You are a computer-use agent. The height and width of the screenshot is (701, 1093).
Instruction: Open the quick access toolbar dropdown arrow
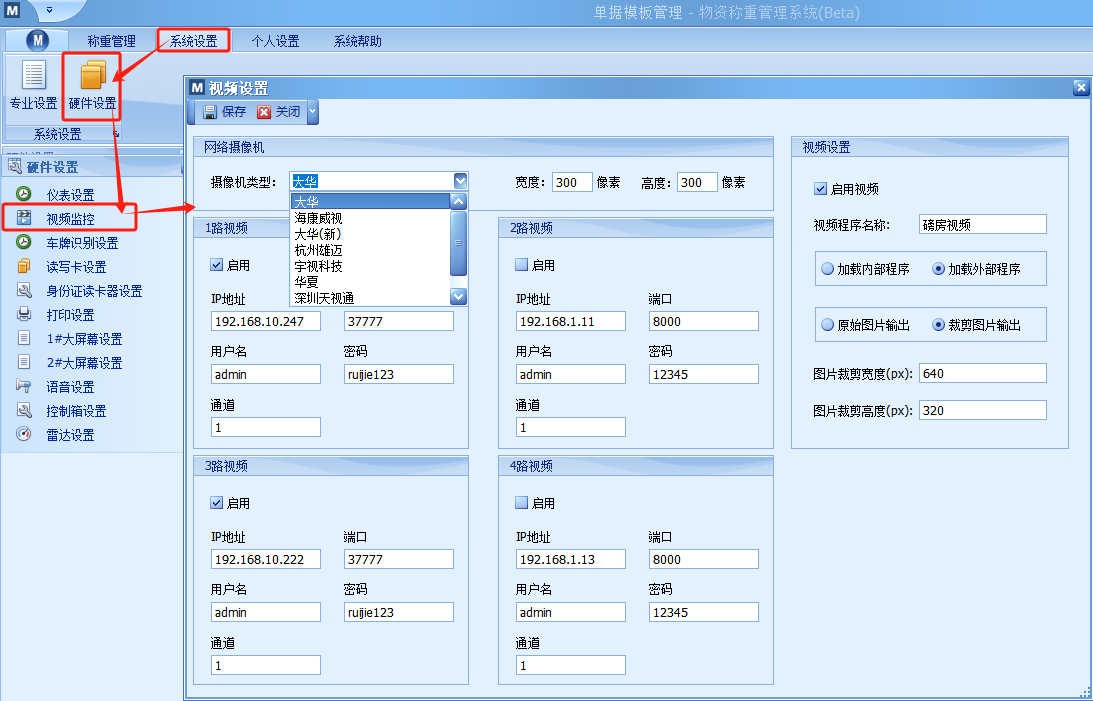click(49, 10)
